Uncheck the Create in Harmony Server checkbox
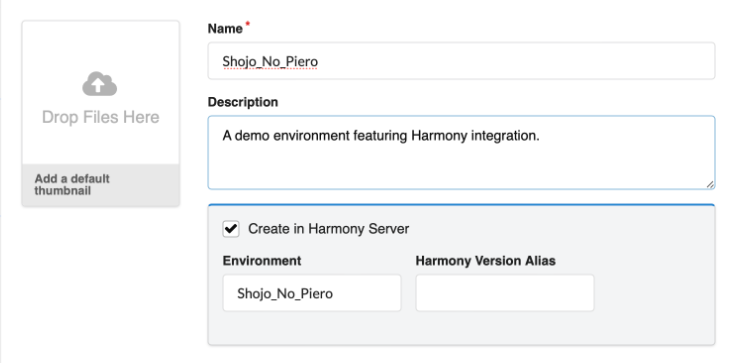 [x=231, y=229]
